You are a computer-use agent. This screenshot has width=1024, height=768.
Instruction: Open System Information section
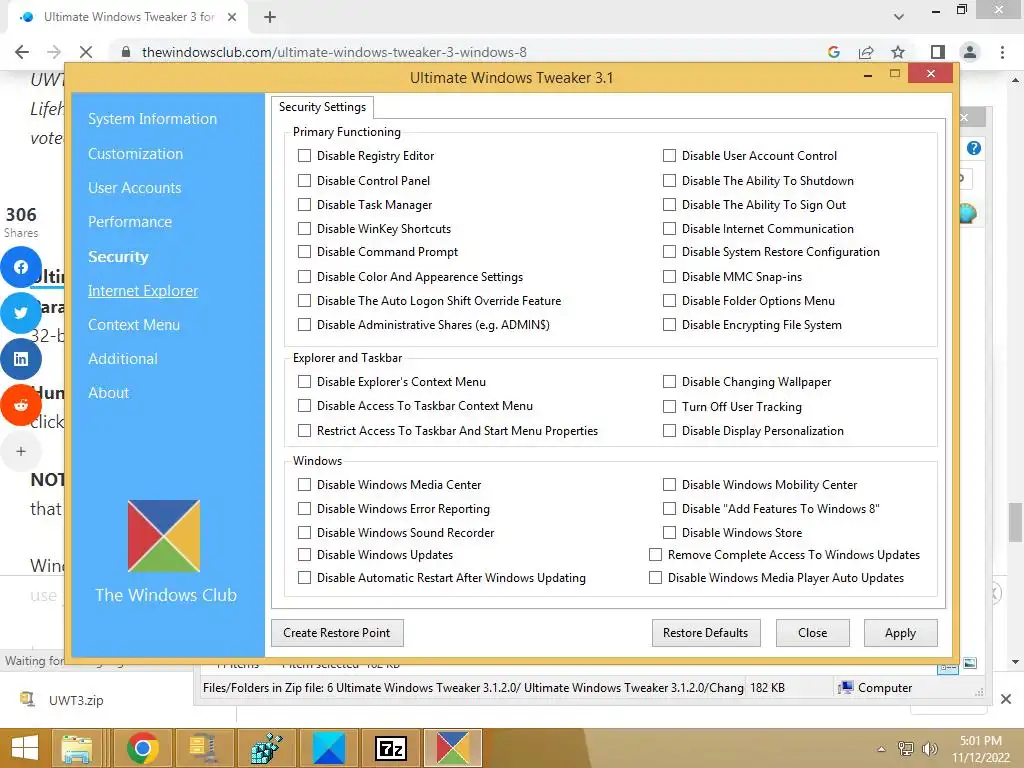[x=152, y=119]
